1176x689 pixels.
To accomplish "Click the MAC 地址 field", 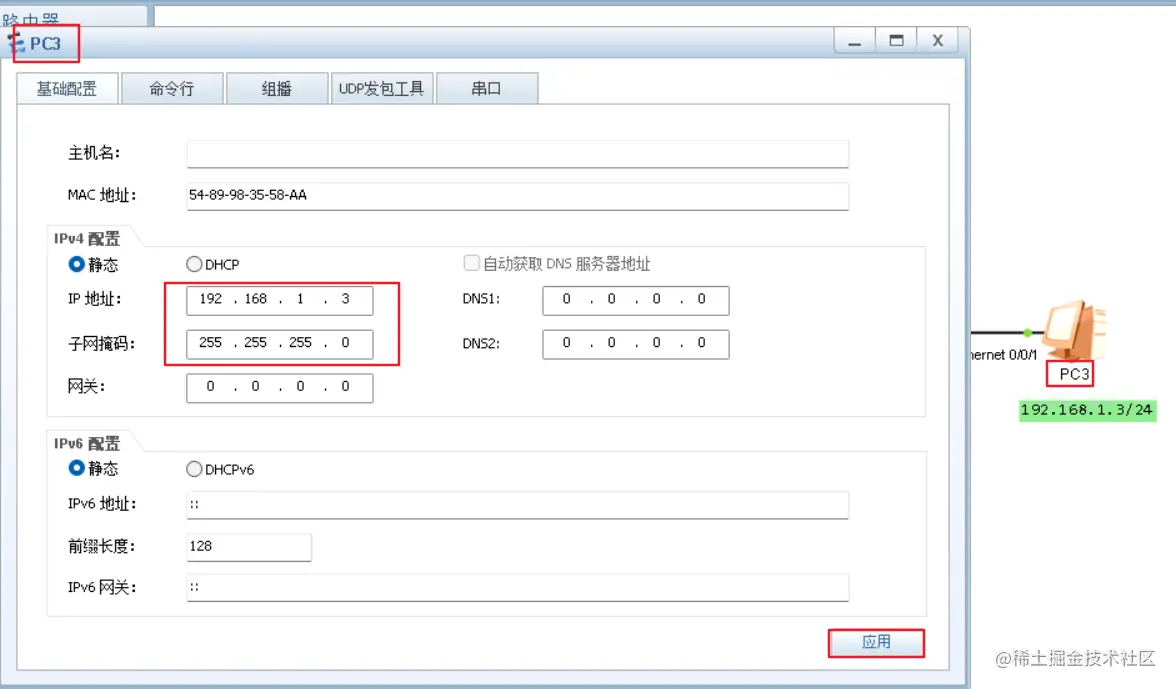I will tap(518, 196).
